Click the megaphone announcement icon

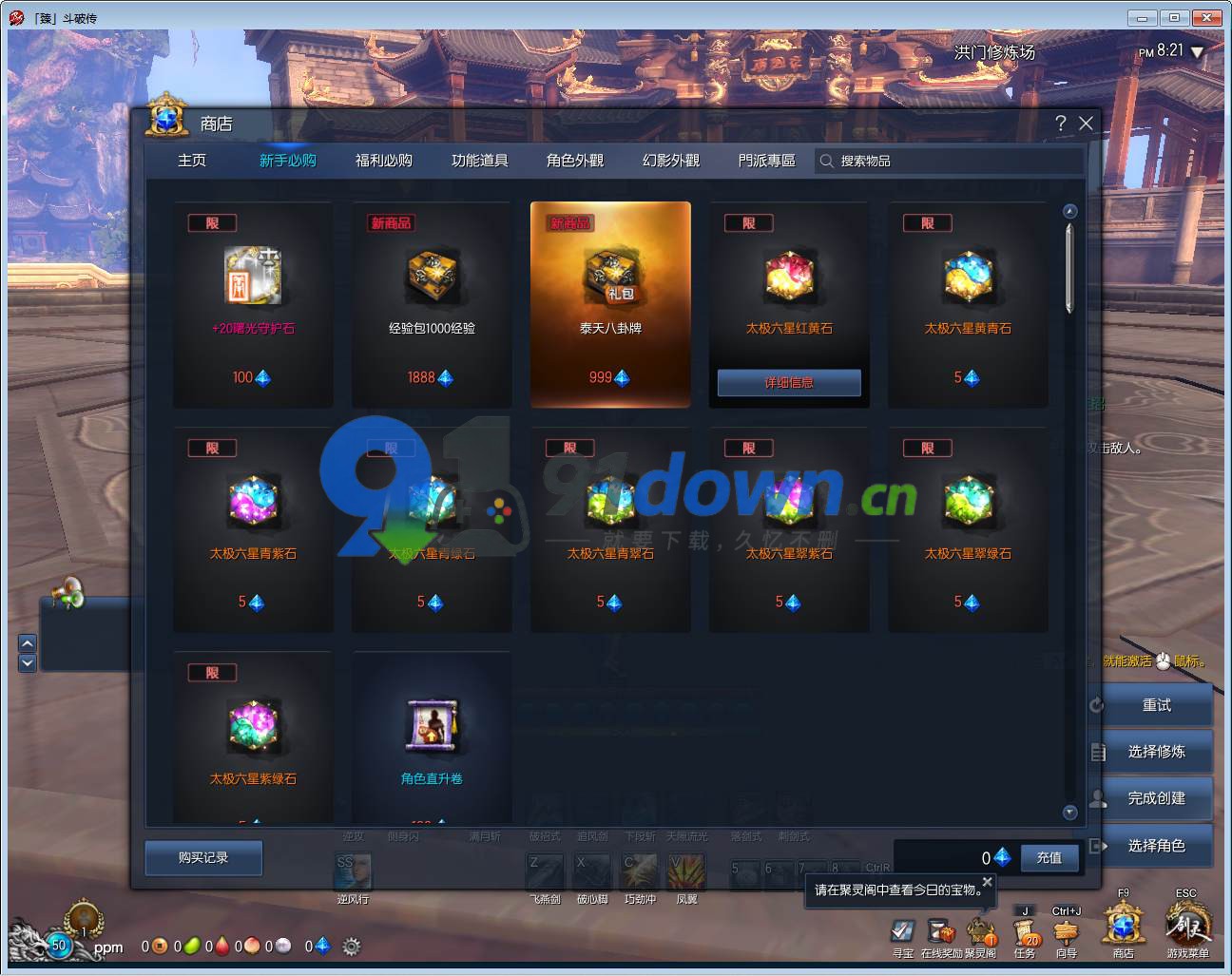67,594
